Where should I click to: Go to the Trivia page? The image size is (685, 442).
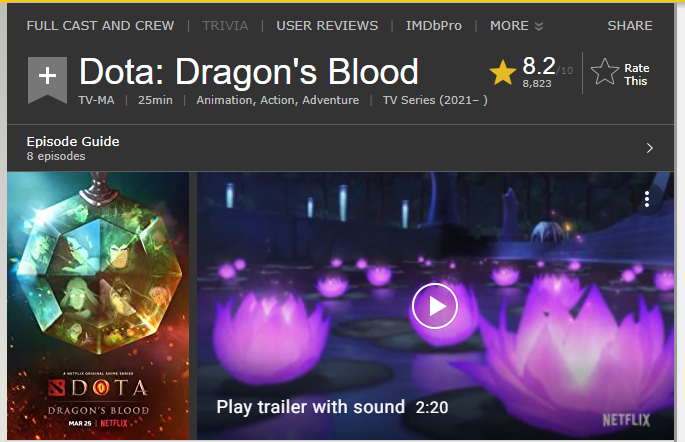pos(225,25)
